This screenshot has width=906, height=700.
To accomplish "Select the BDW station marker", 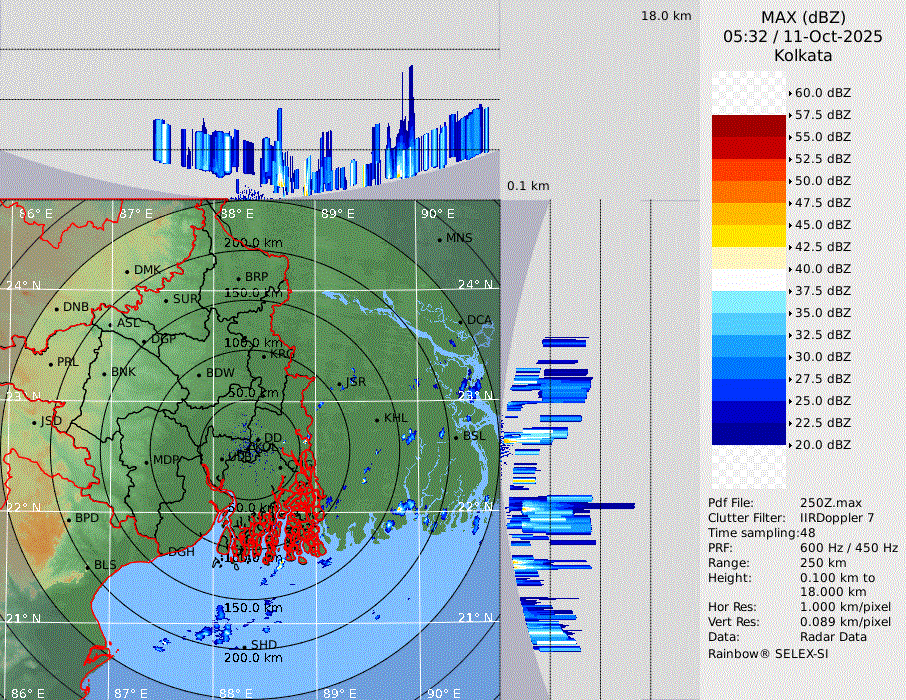I will coord(199,374).
